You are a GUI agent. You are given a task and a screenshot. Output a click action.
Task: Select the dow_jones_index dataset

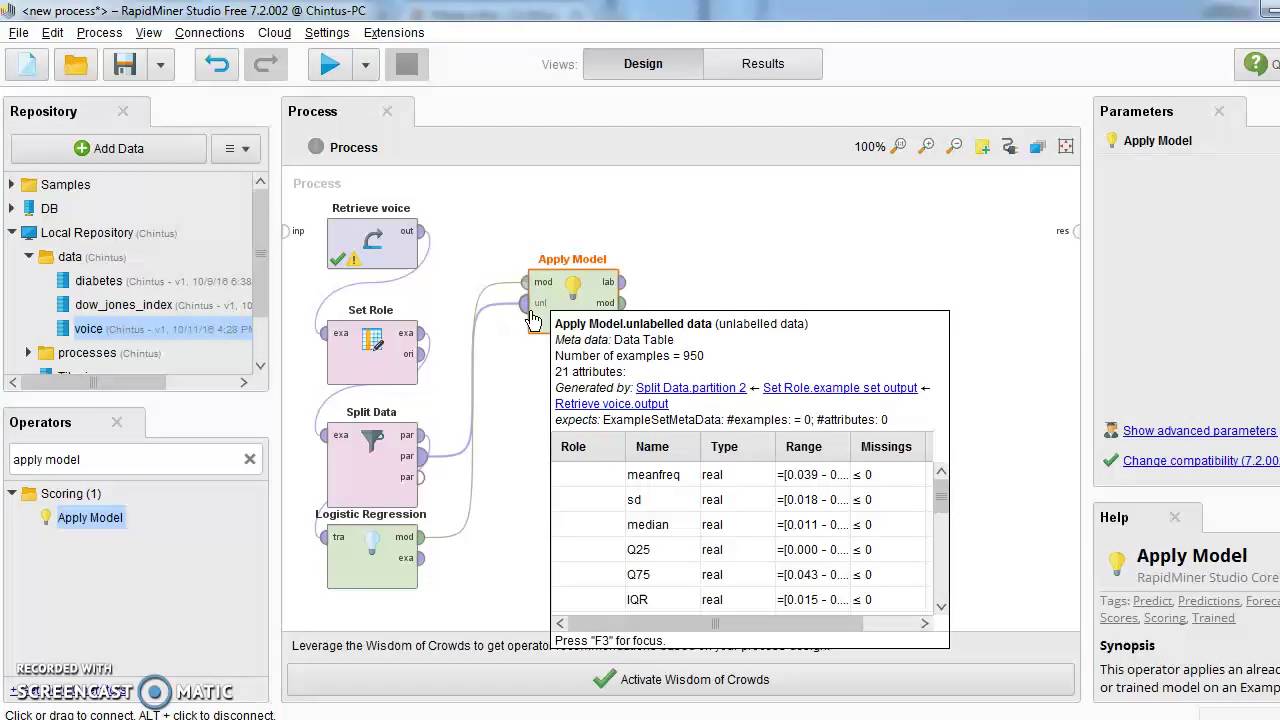click(x=124, y=305)
